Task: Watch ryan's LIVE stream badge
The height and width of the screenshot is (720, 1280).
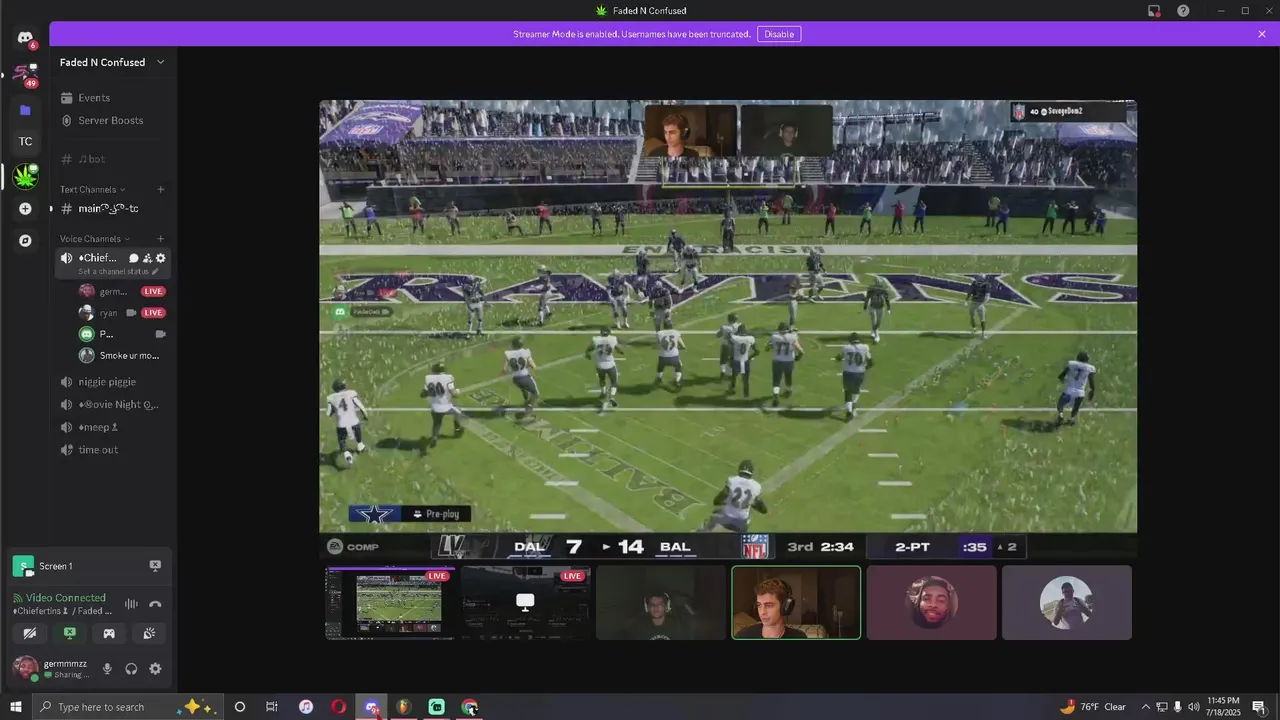Action: click(153, 313)
